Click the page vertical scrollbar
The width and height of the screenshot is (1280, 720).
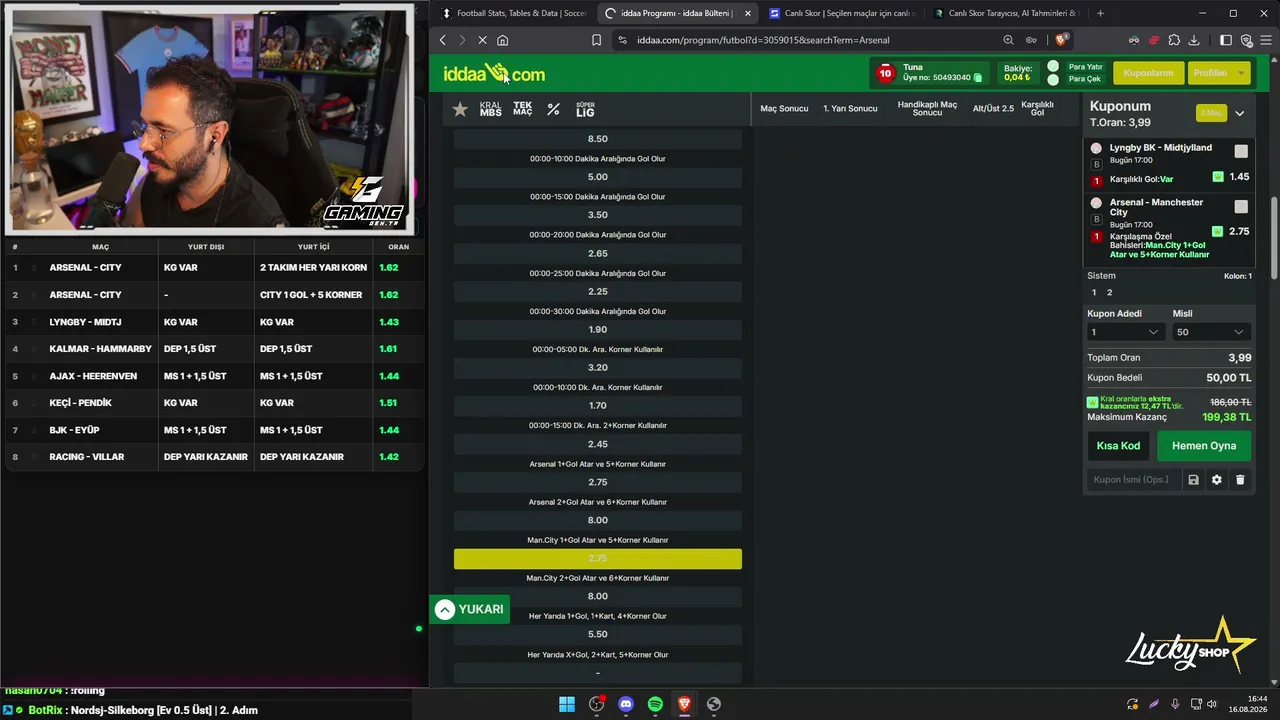[x=1273, y=240]
